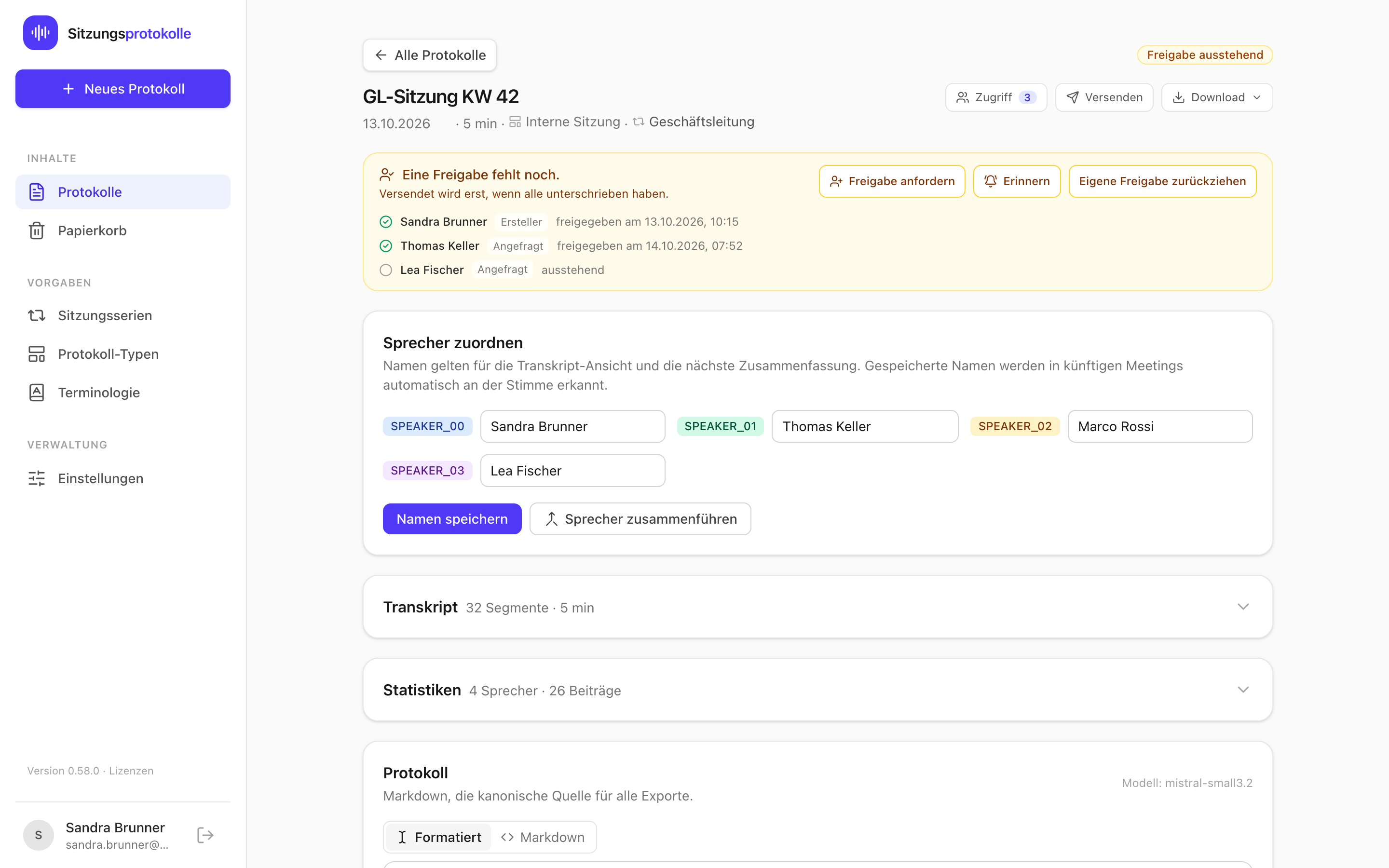Click the SPEAKER_02 name field with Marco Rossi
The image size is (1389, 868).
coord(1160,427)
